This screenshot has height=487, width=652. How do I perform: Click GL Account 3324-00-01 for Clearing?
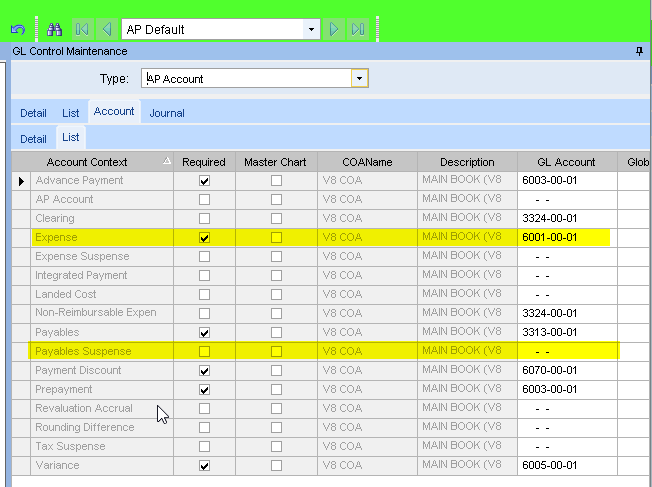click(x=567, y=218)
